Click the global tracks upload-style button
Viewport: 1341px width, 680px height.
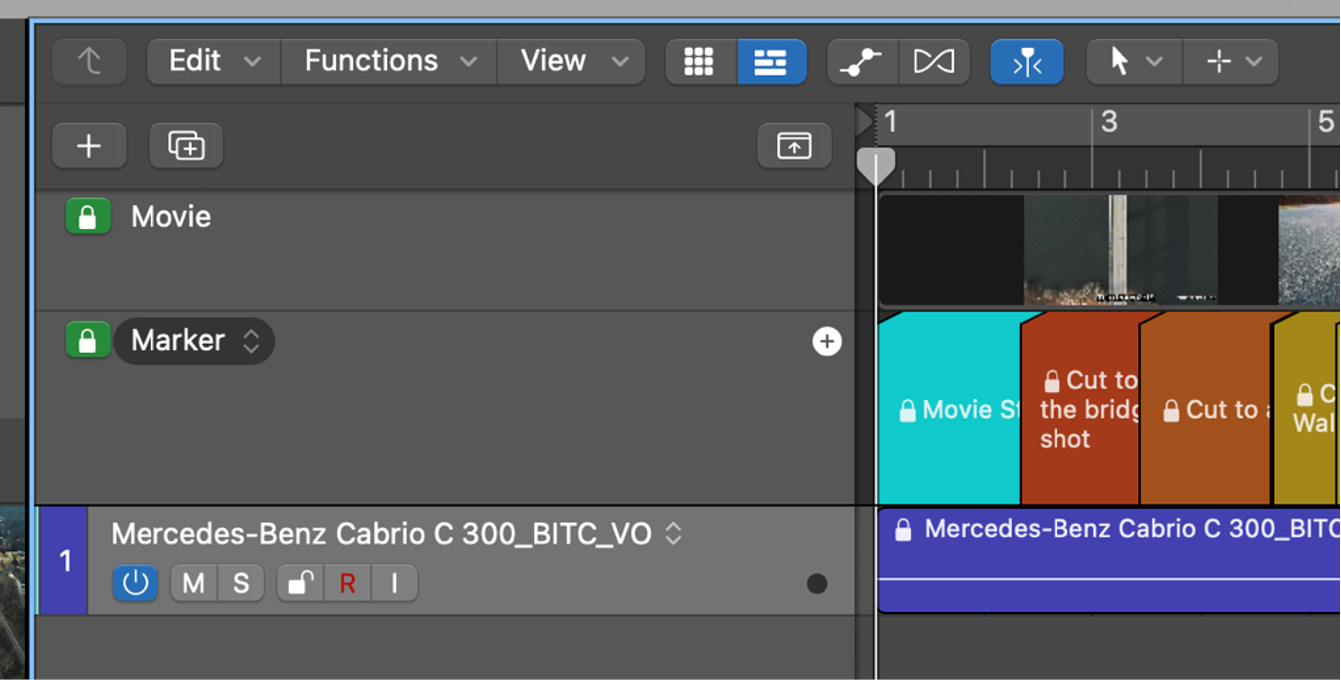[794, 146]
